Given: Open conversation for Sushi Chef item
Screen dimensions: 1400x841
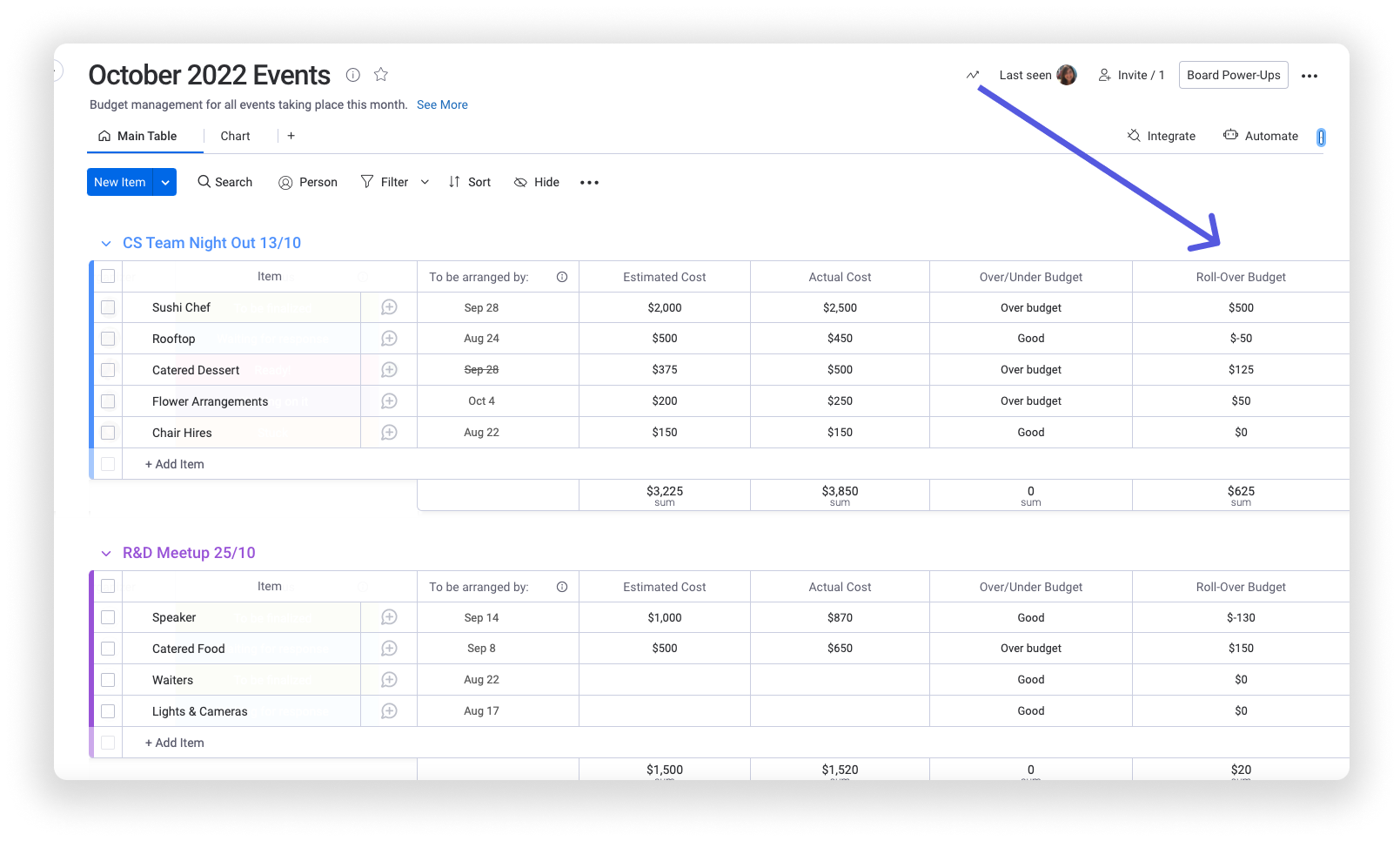Looking at the screenshot, I should pyautogui.click(x=389, y=307).
